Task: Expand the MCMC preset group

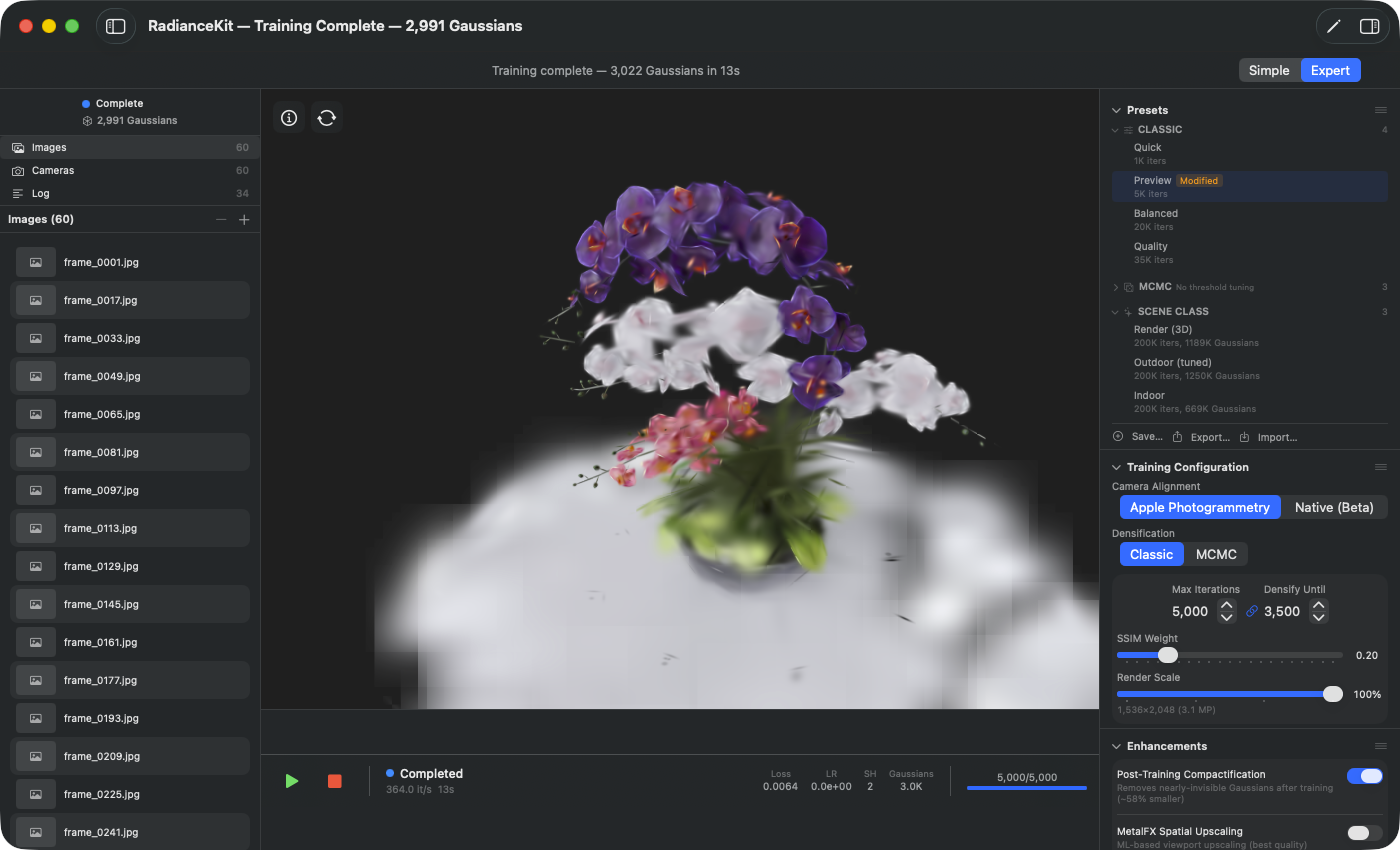Action: pos(1116,287)
